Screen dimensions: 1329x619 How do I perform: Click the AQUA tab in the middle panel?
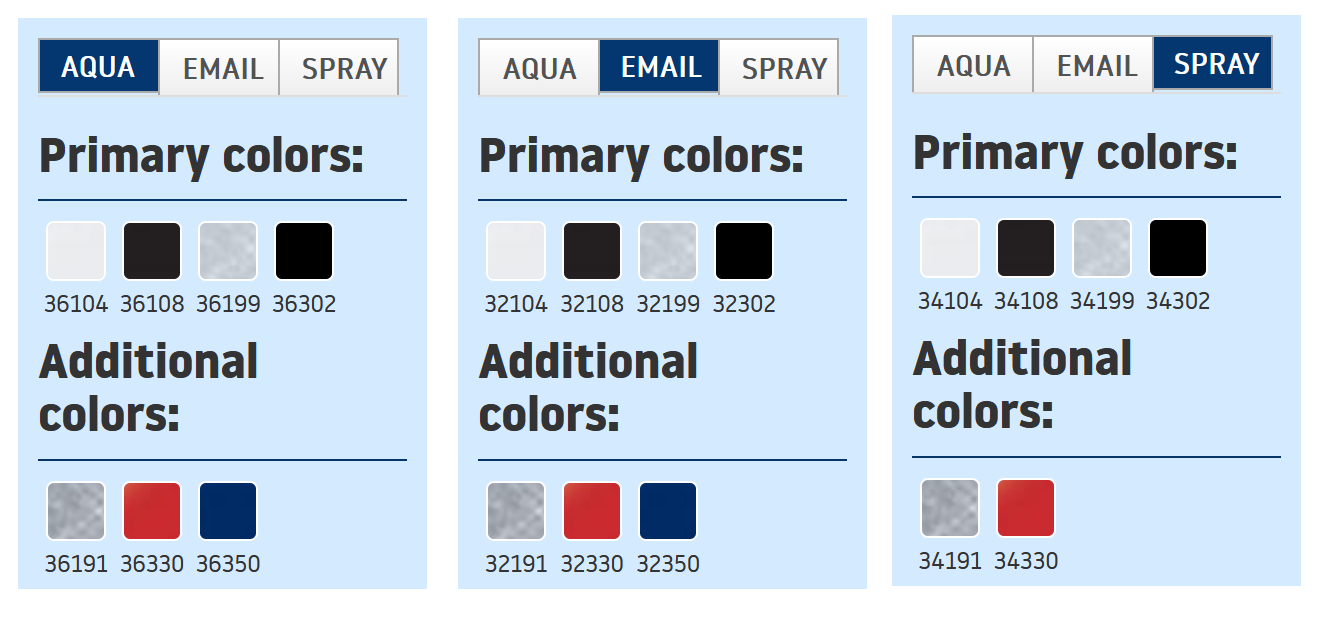539,68
